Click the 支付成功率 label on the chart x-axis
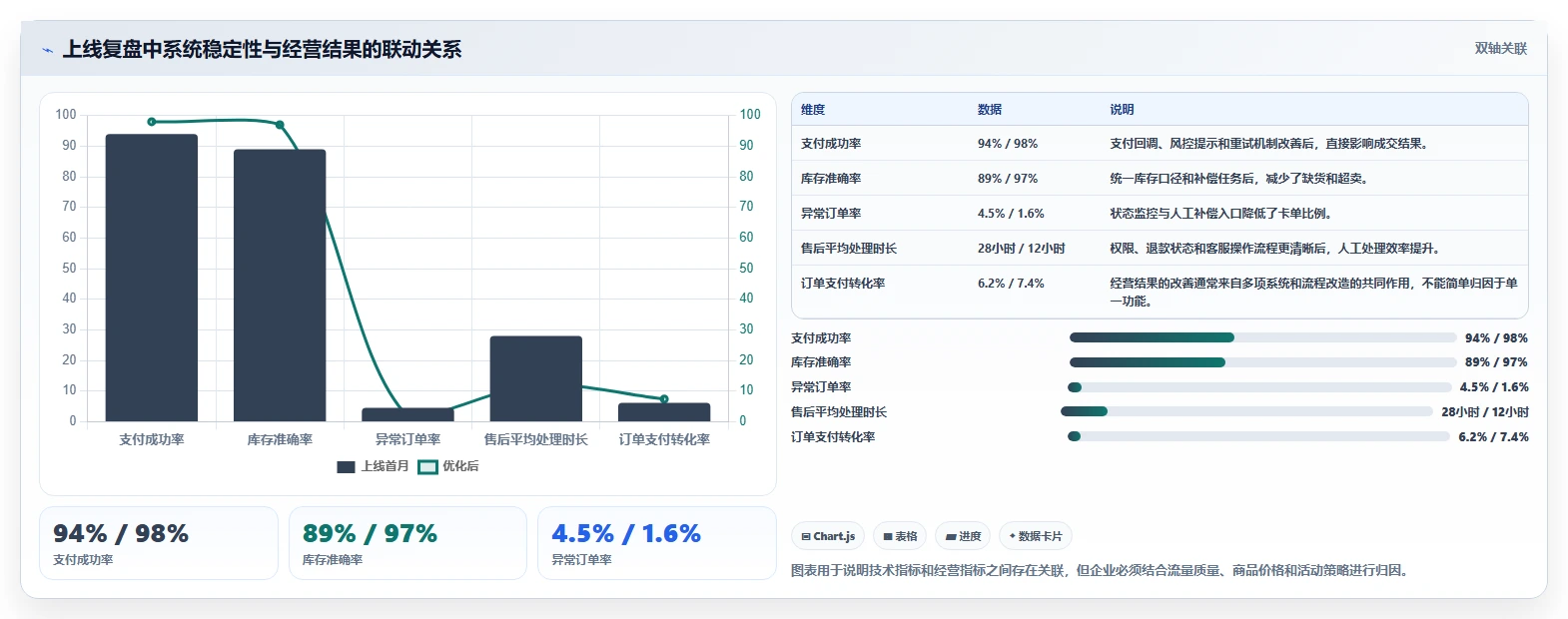Viewport: 1568px width, 619px height. (x=152, y=439)
